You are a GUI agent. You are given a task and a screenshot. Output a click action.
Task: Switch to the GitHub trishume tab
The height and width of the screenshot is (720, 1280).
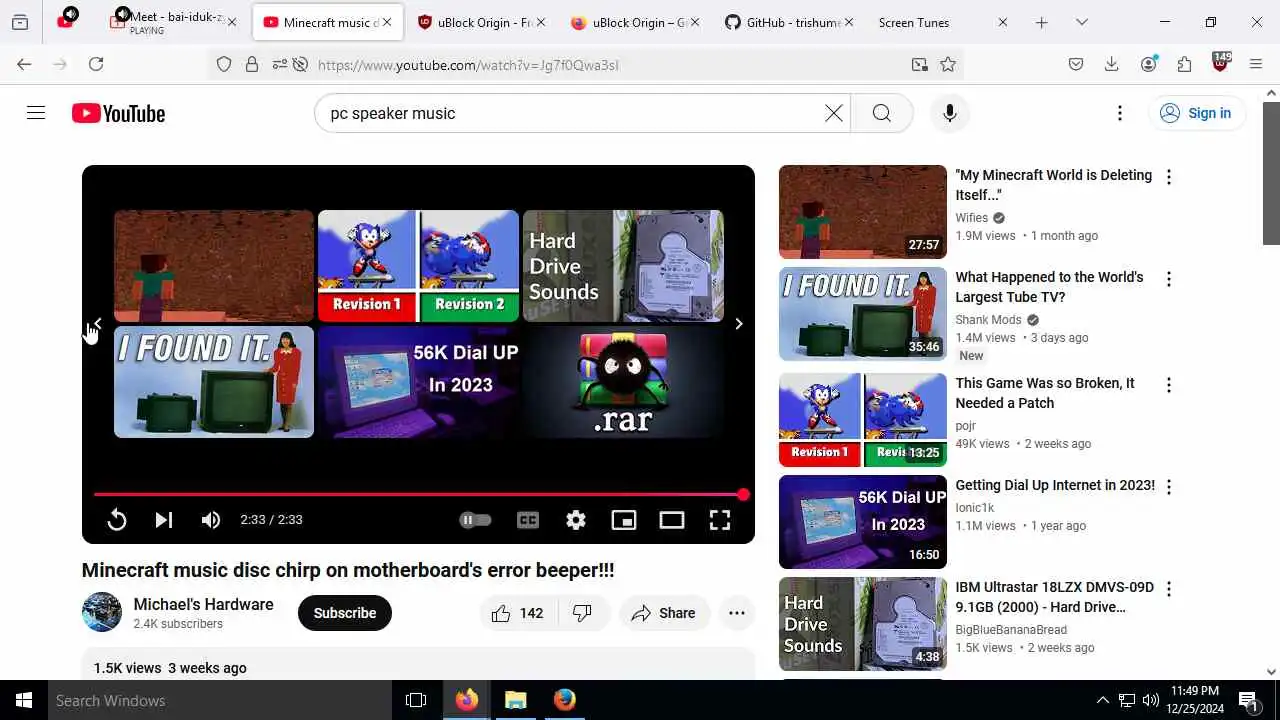[787, 22]
